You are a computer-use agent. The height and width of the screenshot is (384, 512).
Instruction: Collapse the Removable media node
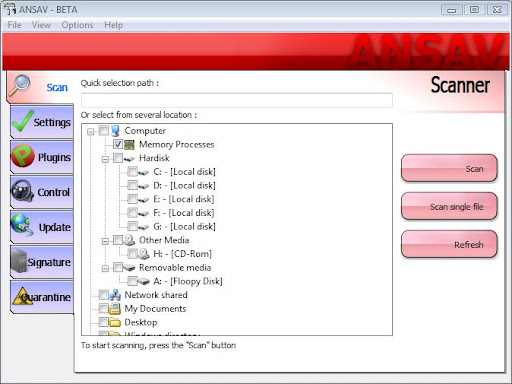point(105,269)
